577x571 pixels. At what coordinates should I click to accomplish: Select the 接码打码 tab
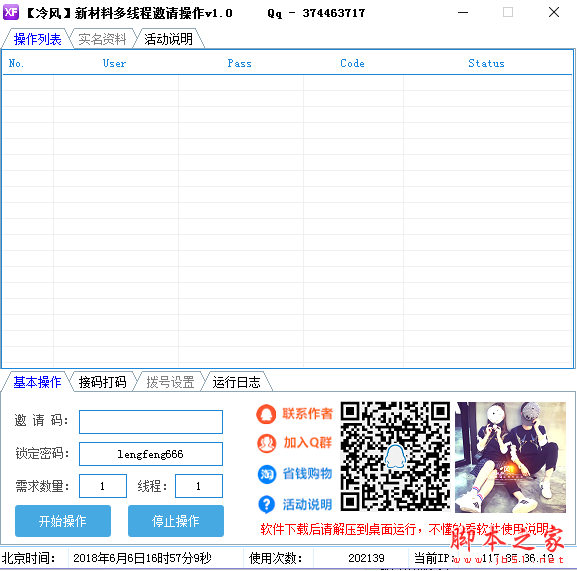102,382
